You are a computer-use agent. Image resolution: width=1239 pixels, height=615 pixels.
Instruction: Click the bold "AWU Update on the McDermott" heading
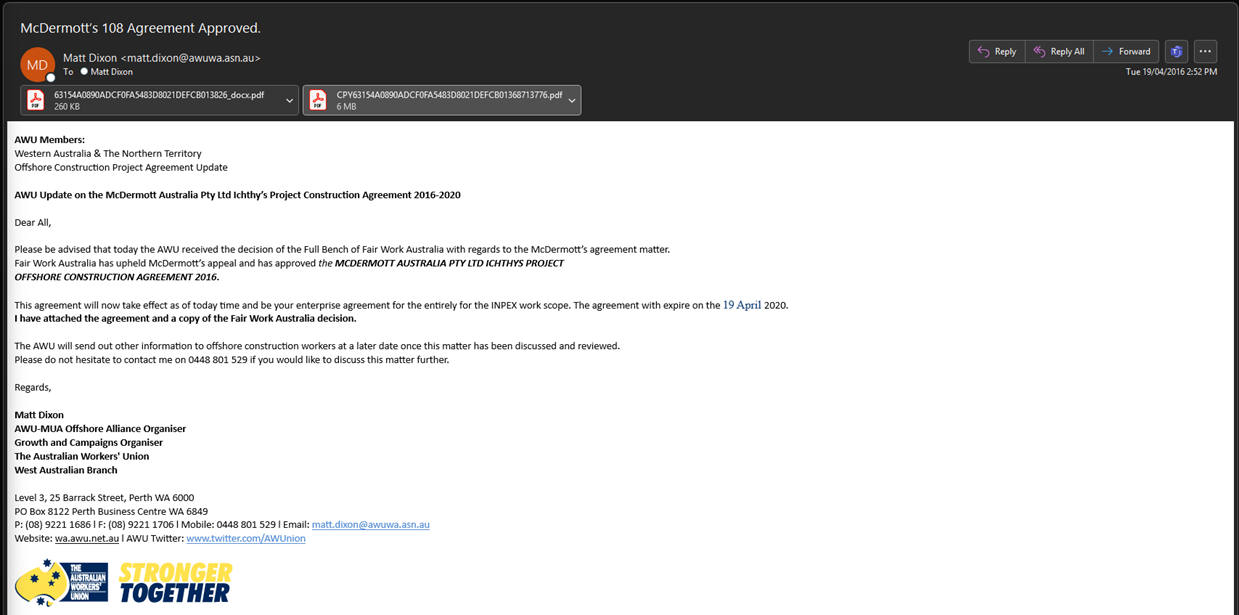[x=238, y=195]
